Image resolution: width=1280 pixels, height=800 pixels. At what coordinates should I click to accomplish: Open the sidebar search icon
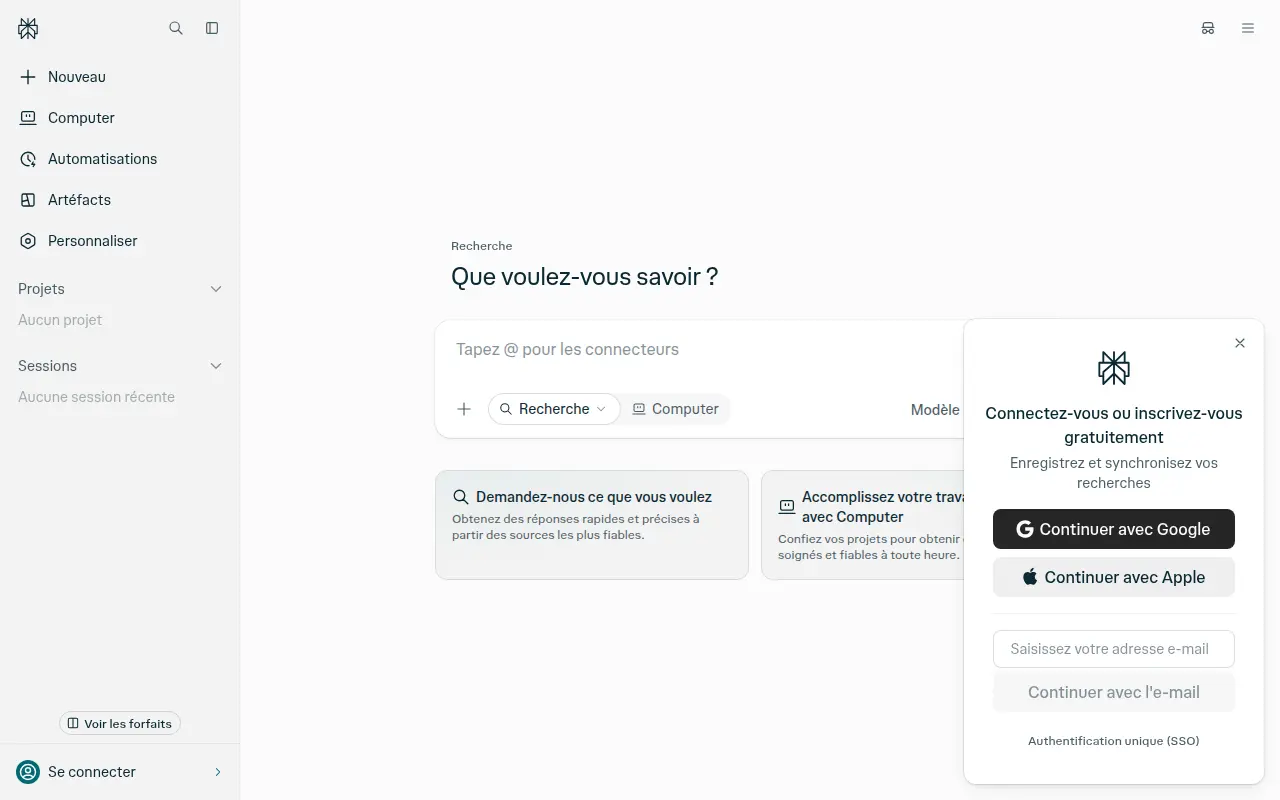pyautogui.click(x=176, y=28)
